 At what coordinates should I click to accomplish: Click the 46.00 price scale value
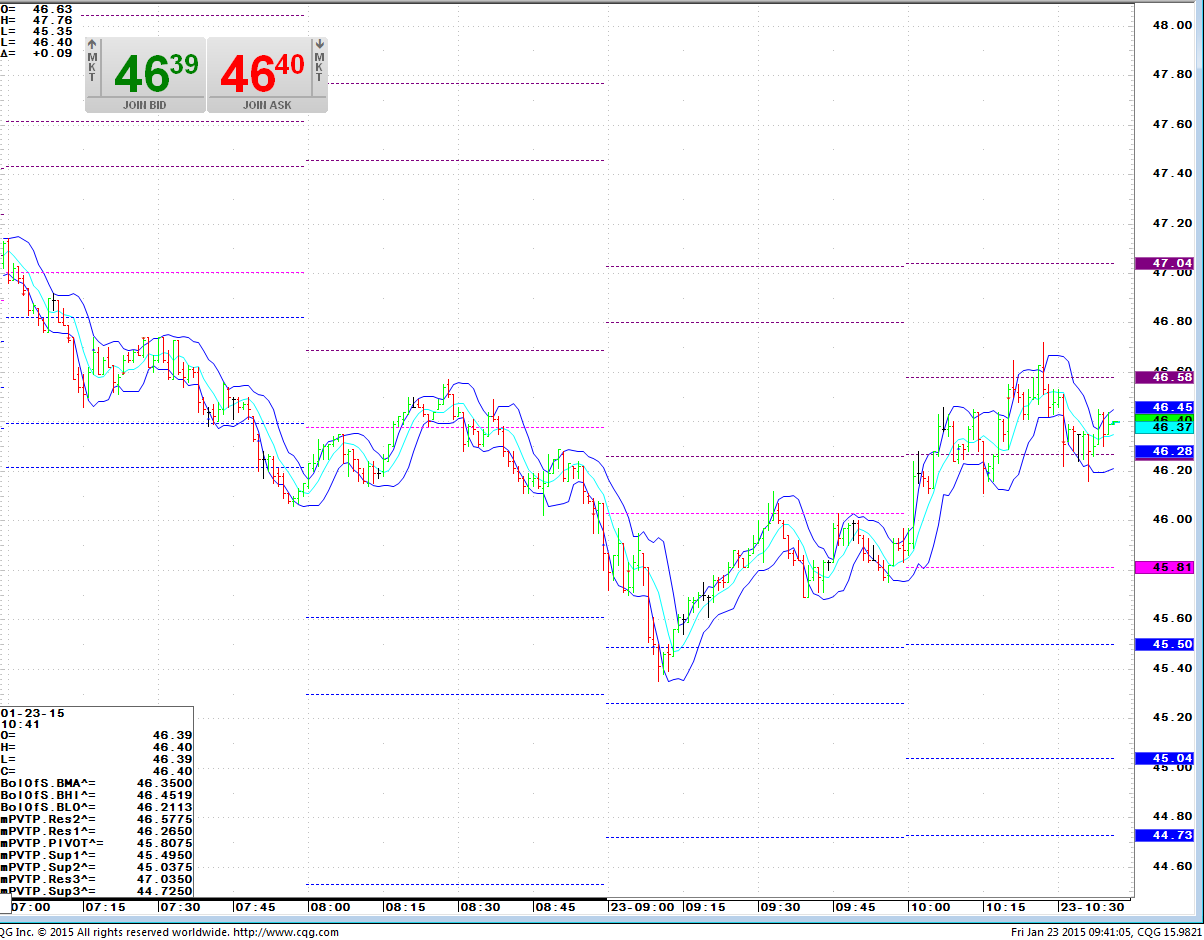point(1172,520)
